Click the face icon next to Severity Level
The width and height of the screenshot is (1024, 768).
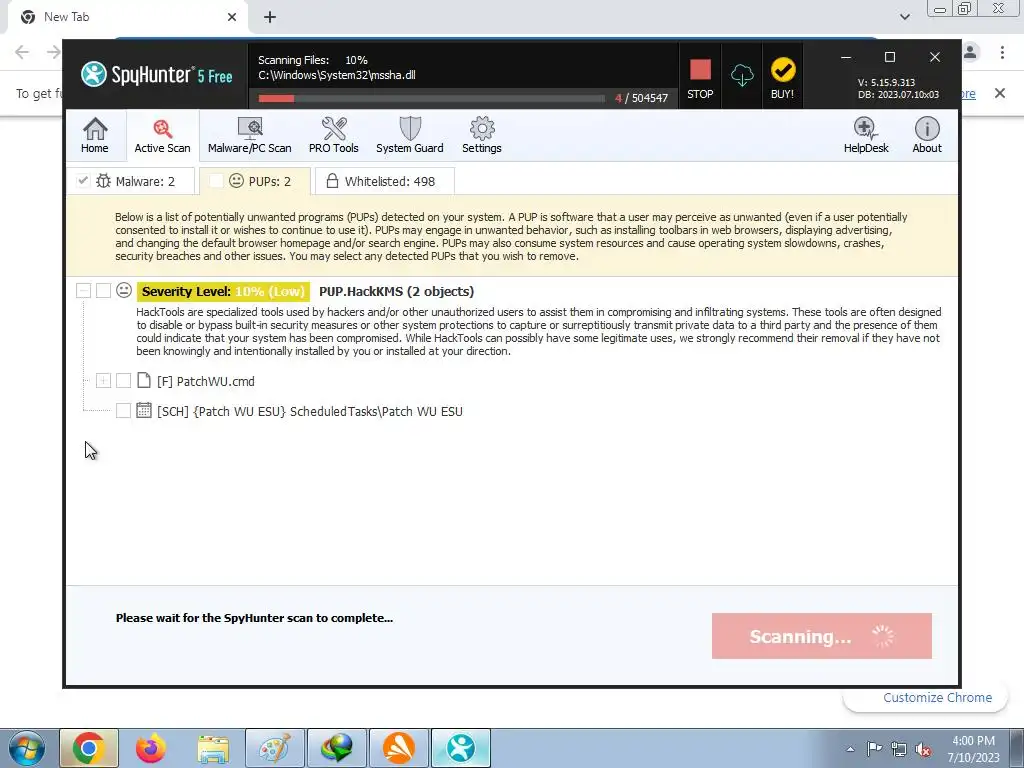point(124,290)
